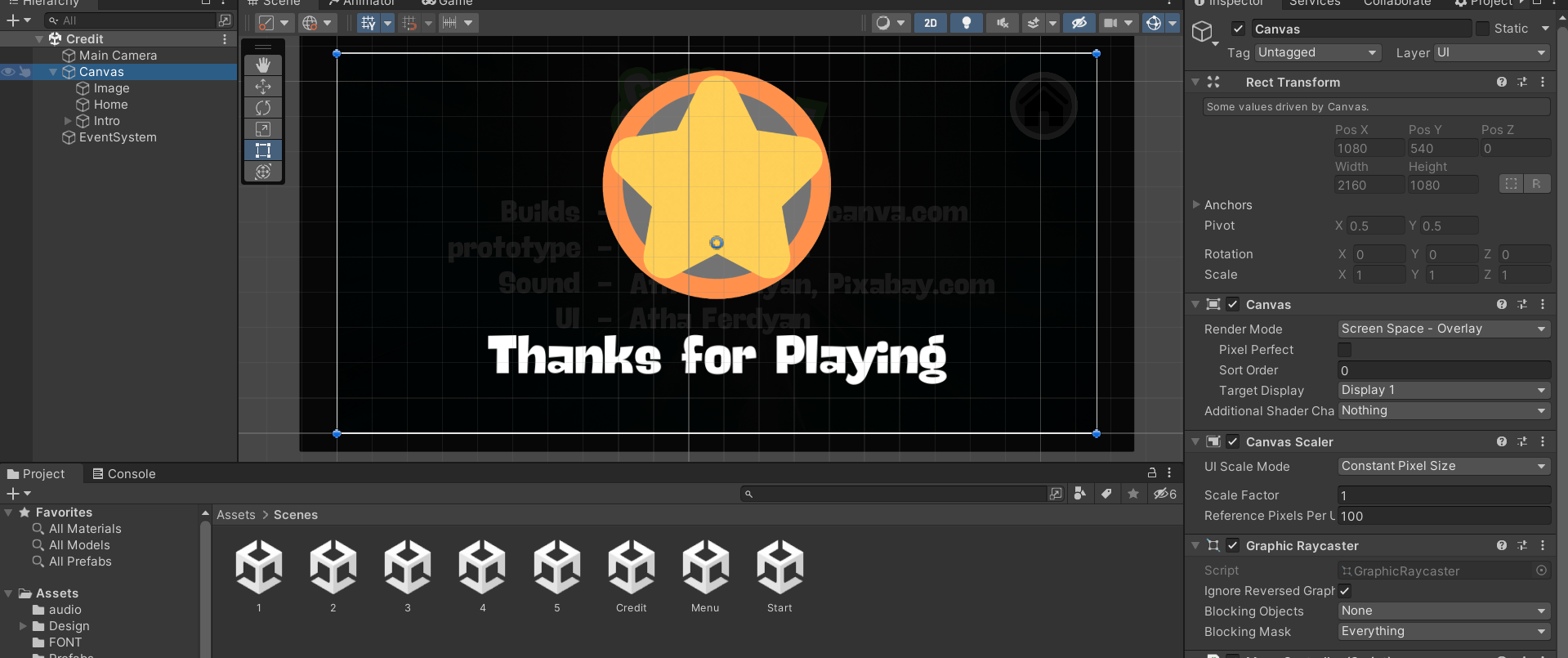The height and width of the screenshot is (658, 1568).
Task: Select the Scale tool
Action: 263,128
